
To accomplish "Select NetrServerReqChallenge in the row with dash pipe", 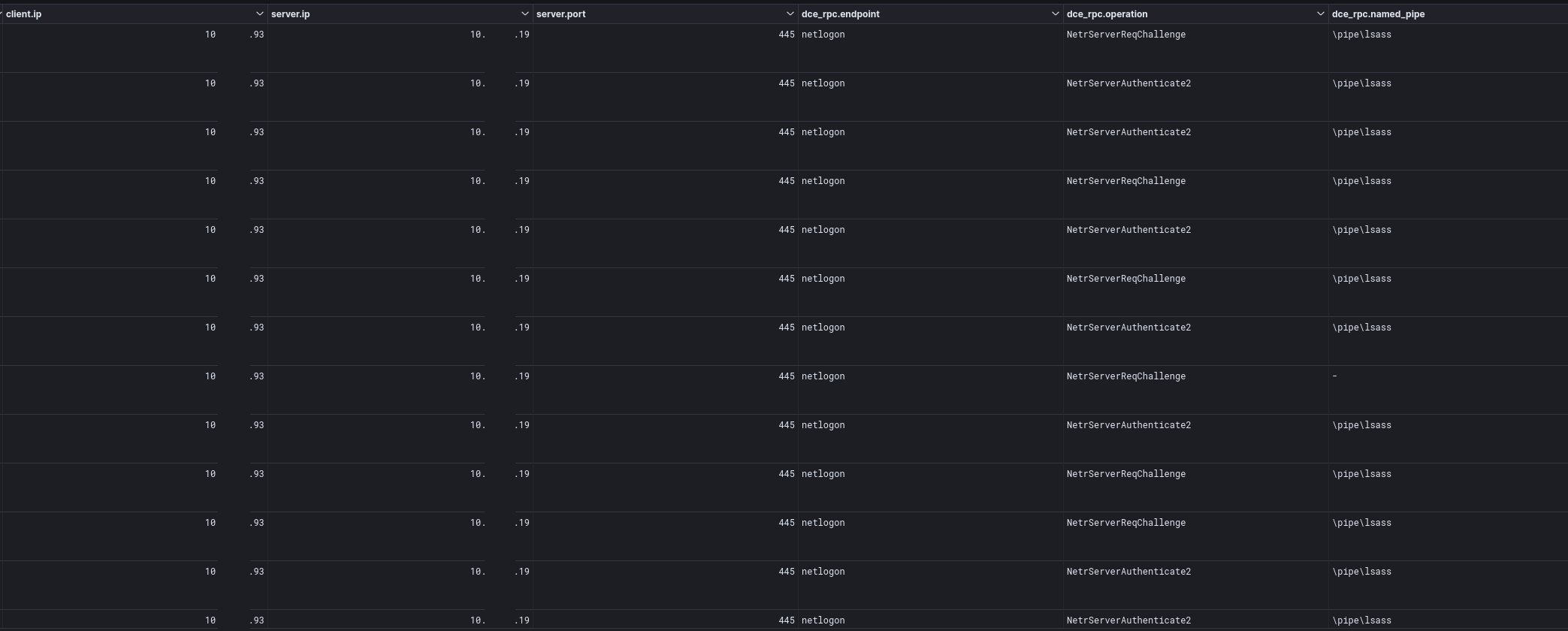I will 1125,376.
